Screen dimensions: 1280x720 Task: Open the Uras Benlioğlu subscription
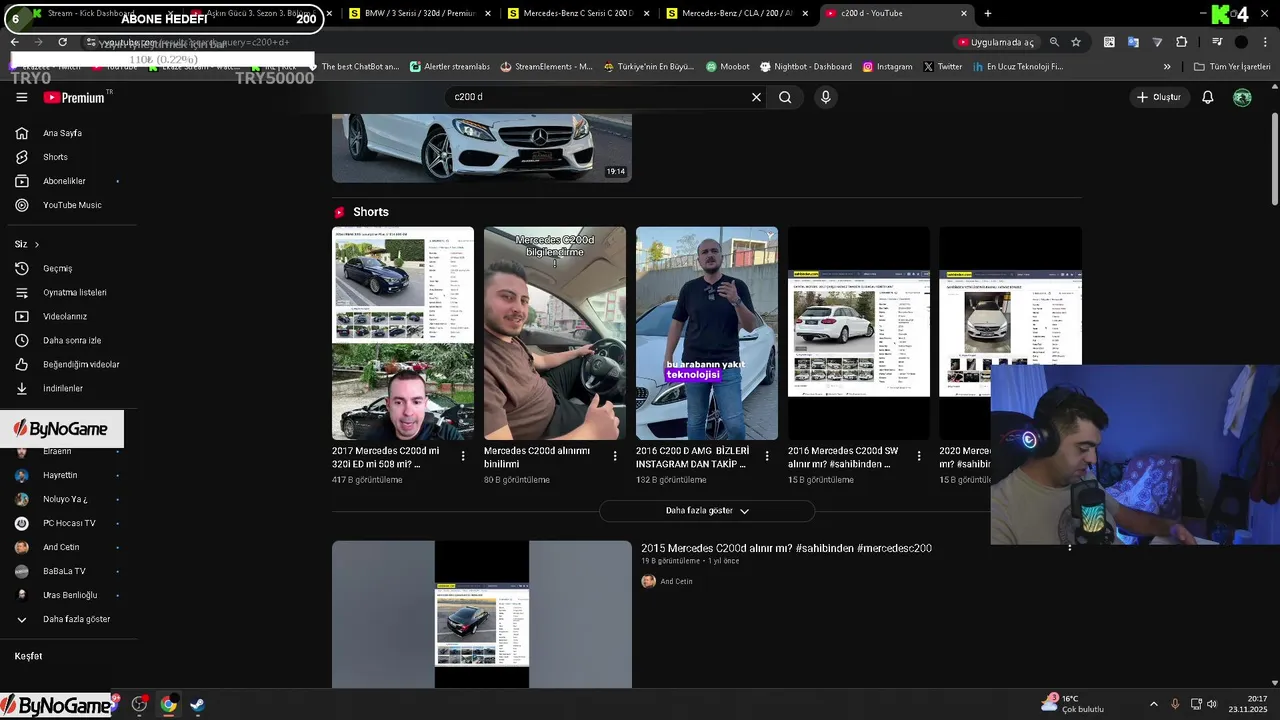[x=68, y=595]
